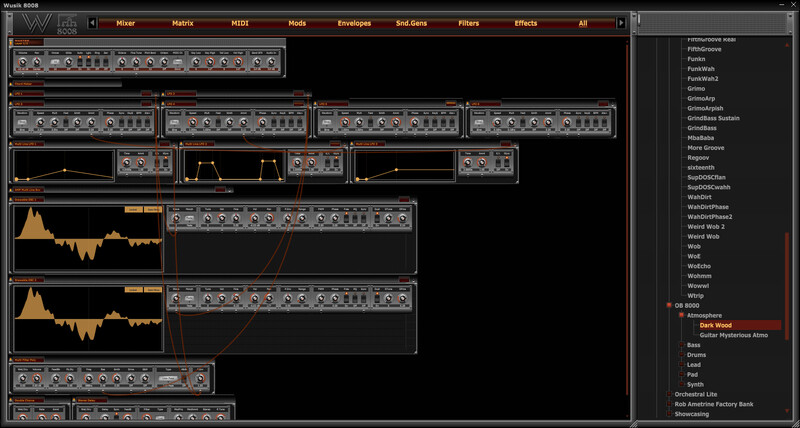Collapse the OB 8000 bank folder
Screen dimensions: 800x428
(x=669, y=305)
